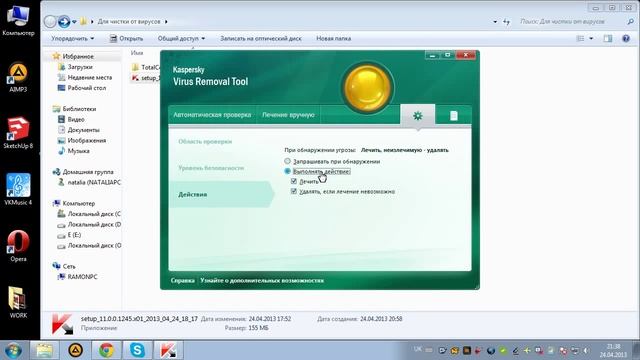Click Explorer back navigation arrow

coord(50,21)
